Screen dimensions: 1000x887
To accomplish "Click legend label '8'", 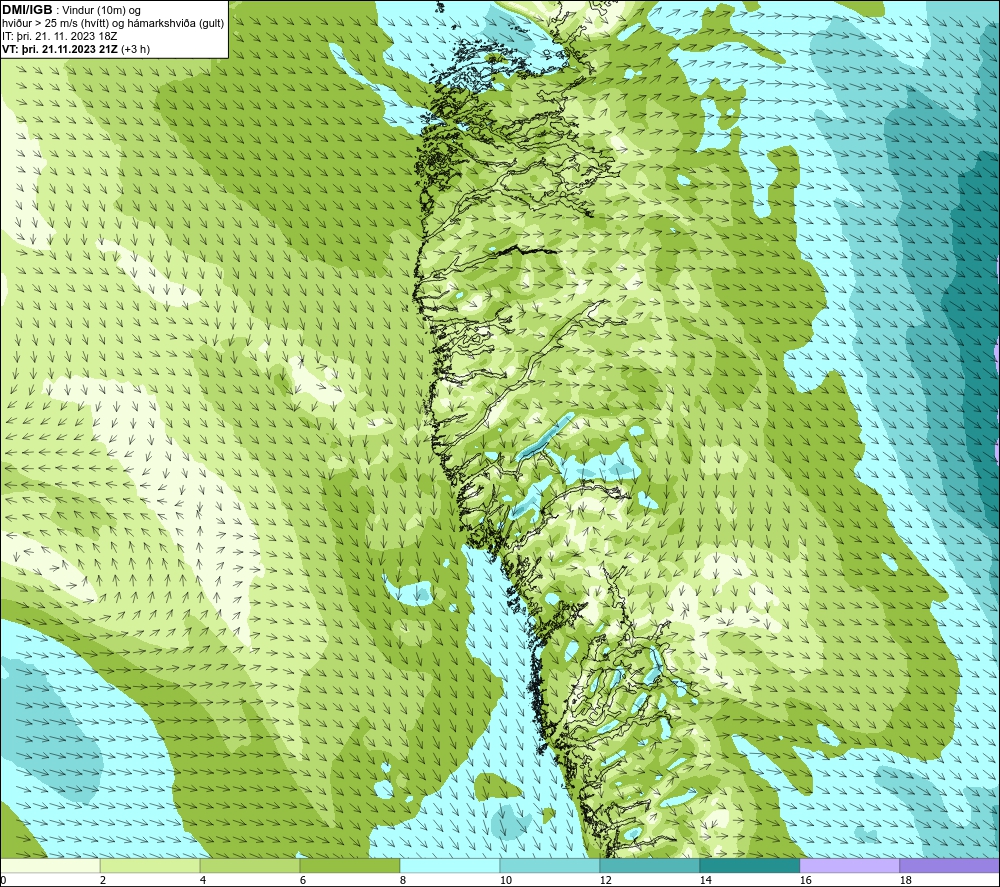I will pos(403,881).
